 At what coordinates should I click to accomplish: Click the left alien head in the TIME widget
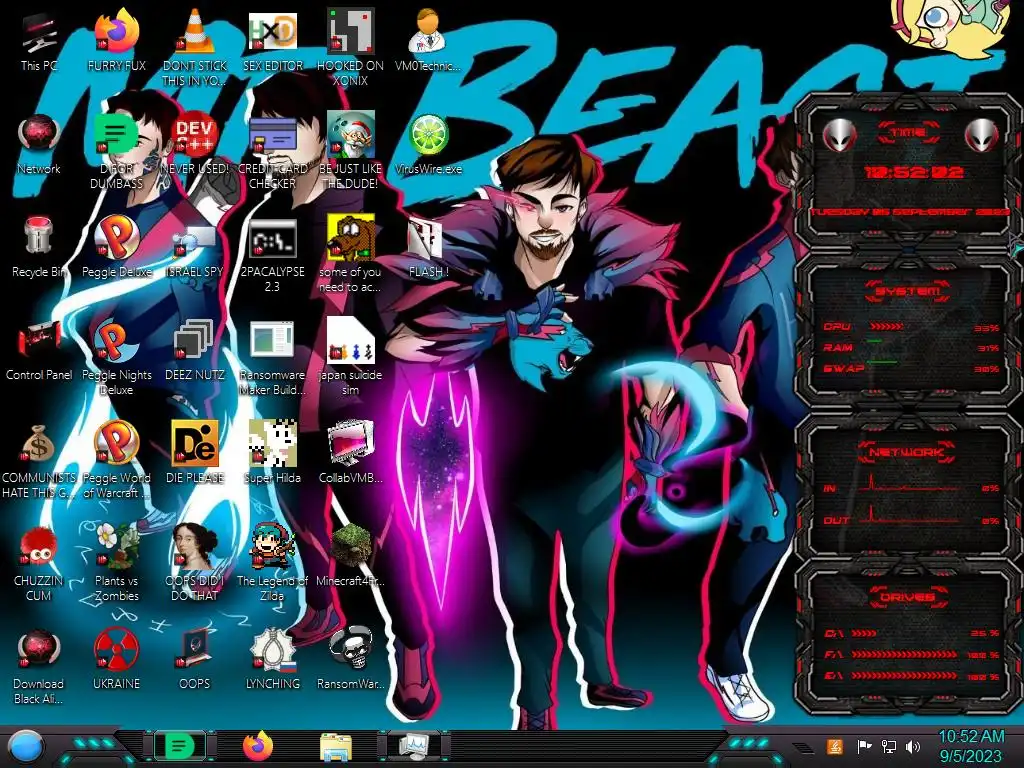840,136
